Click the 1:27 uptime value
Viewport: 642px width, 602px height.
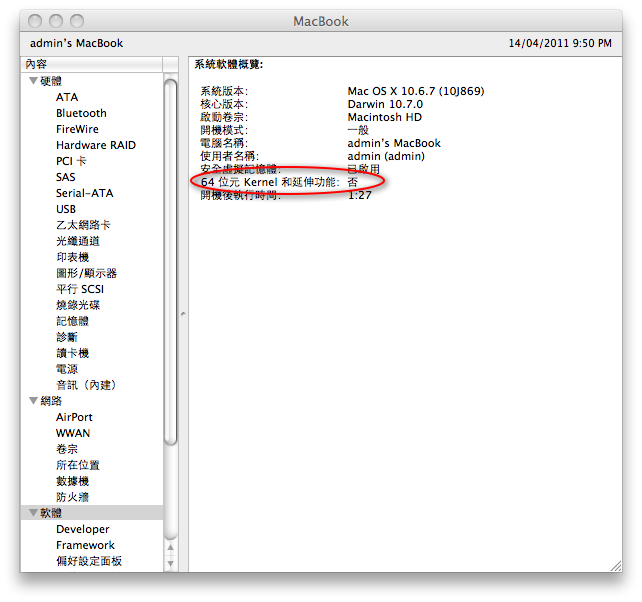pyautogui.click(x=359, y=195)
